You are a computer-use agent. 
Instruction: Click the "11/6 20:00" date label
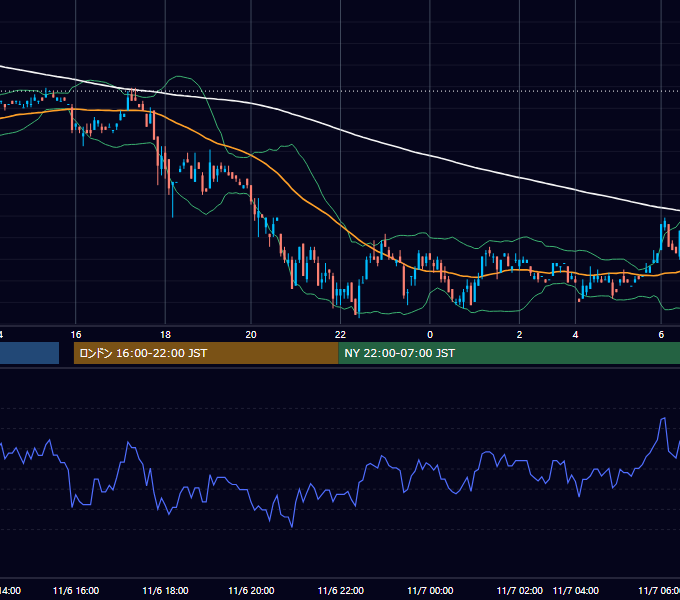251,591
